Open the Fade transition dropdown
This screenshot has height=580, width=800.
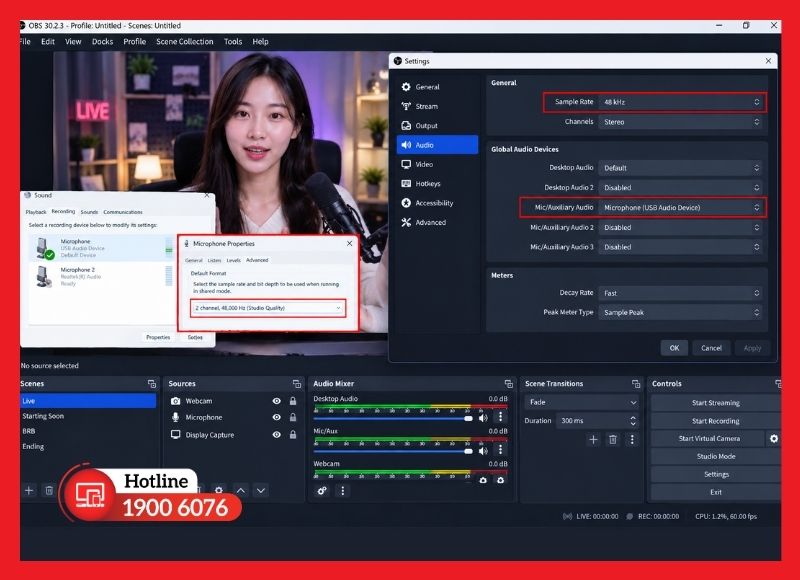tap(582, 402)
